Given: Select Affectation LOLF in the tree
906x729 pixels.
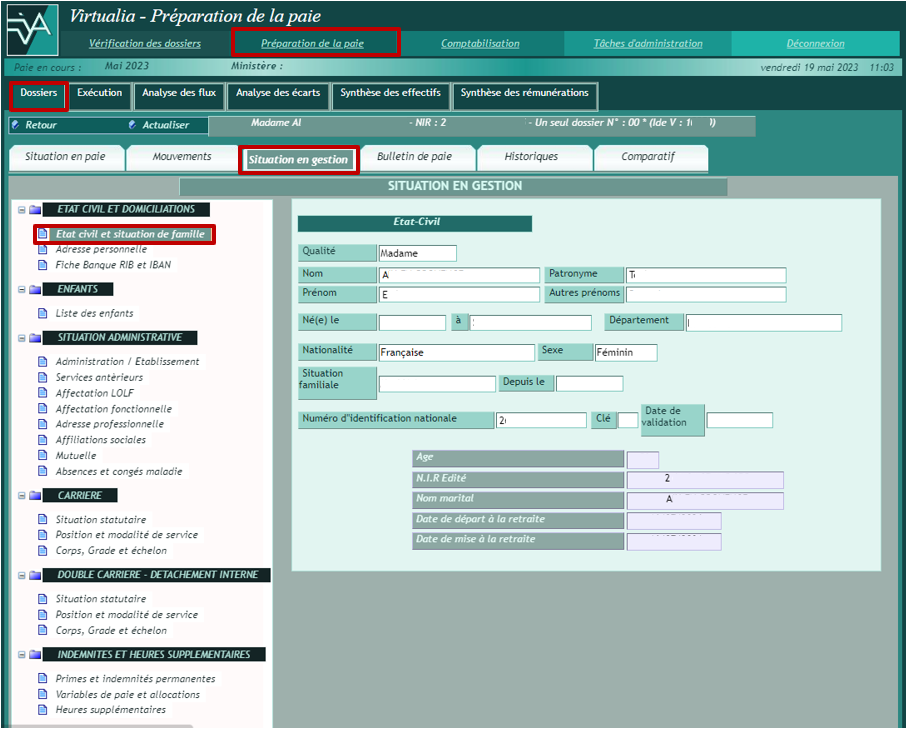Looking at the screenshot, I should pos(94,393).
